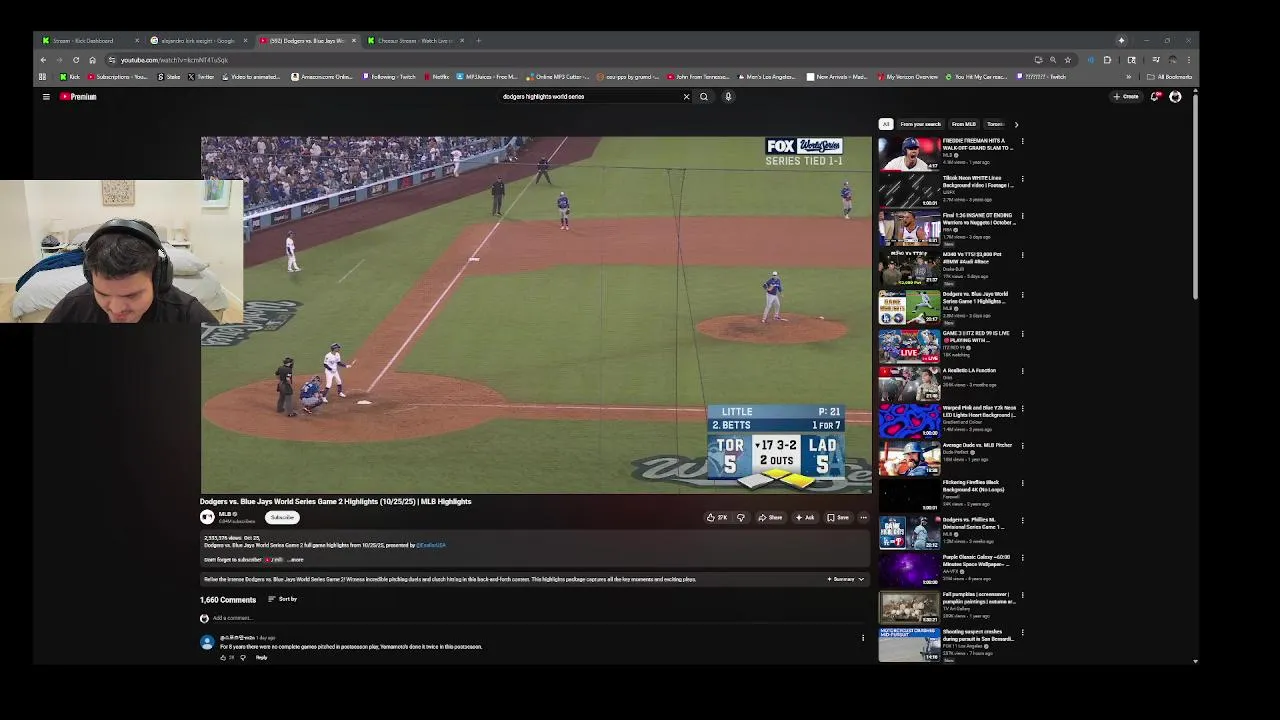This screenshot has height=720, width=1280.
Task: Open options for Average Dude vs MLB Pitcher
Action: [x=1022, y=446]
